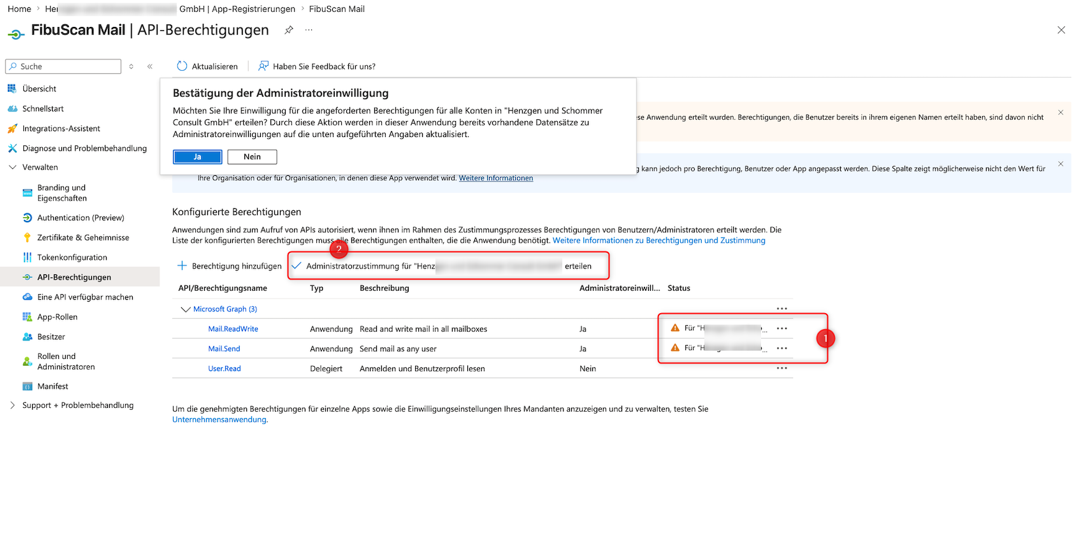
Task: Click the Übersicht grid icon
Action: click(12, 89)
